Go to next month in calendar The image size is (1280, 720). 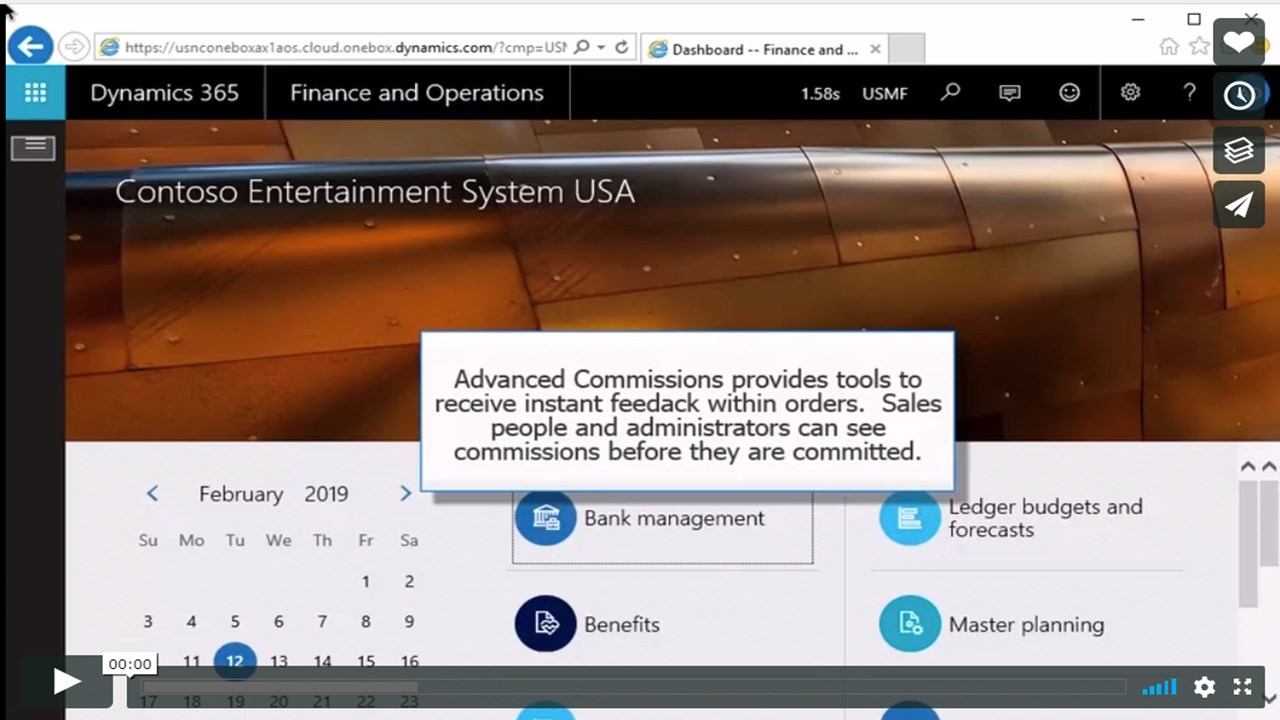[405, 493]
